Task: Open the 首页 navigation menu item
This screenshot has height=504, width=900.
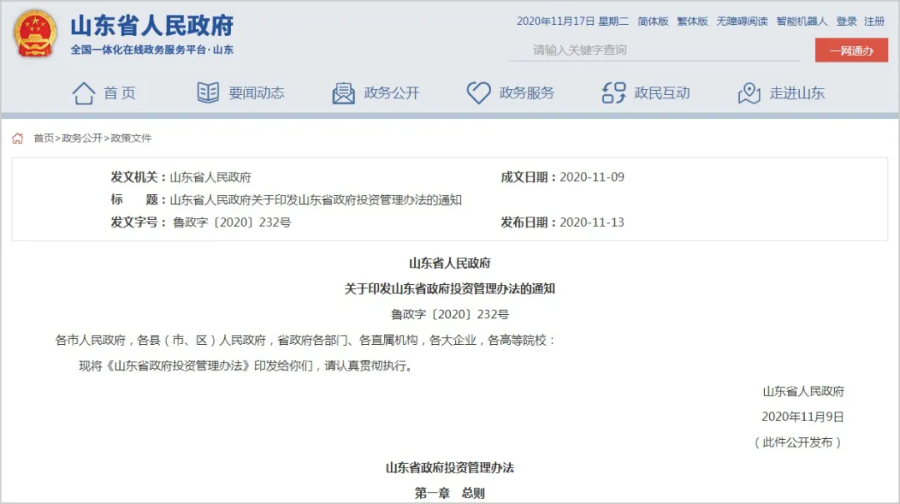Action: point(119,93)
